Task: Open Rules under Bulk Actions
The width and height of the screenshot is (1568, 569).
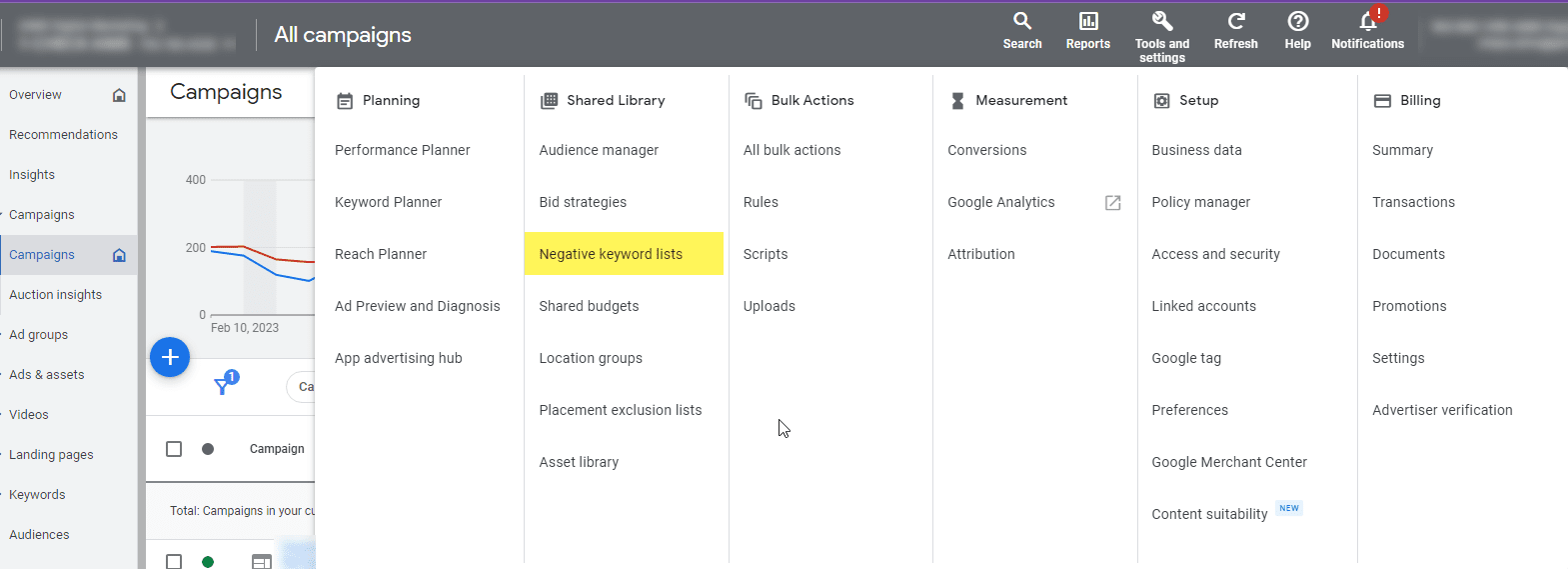Action: [x=761, y=202]
